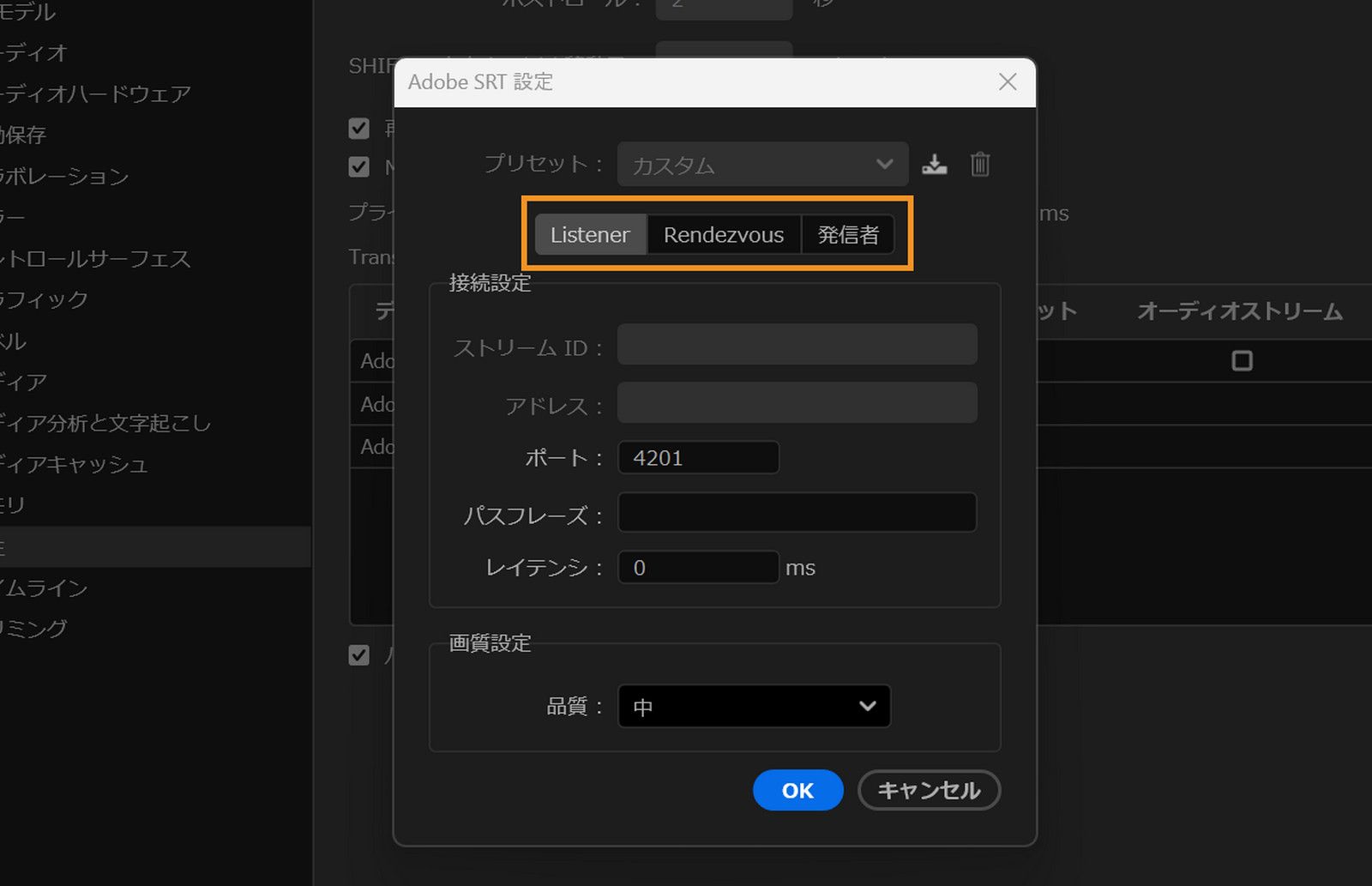This screenshot has height=886, width=1372.
Task: Click inside the パスフレーズ field
Action: coord(796,512)
